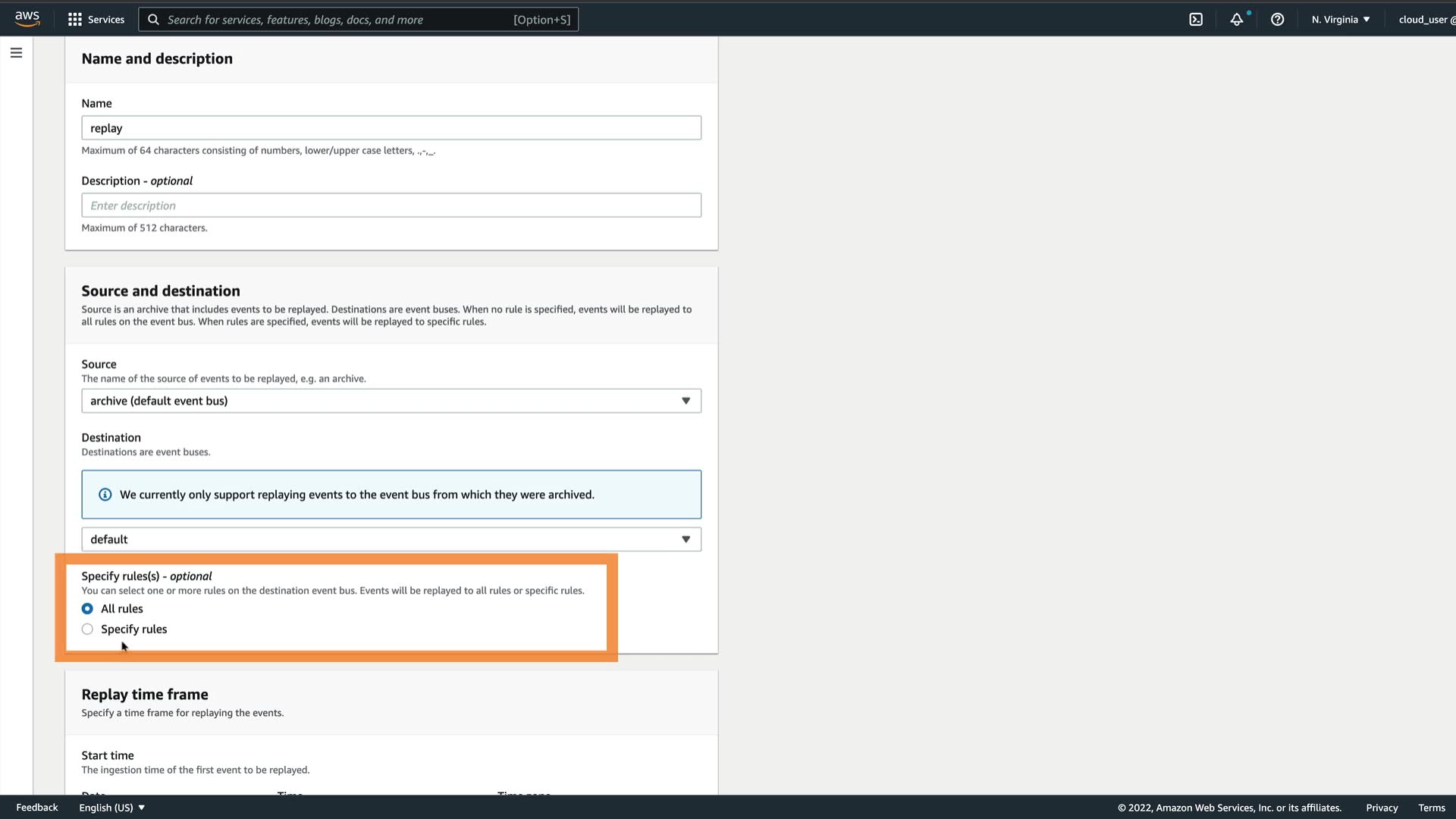This screenshot has height=819, width=1456.
Task: Click the AWS logo home icon
Action: (x=27, y=19)
